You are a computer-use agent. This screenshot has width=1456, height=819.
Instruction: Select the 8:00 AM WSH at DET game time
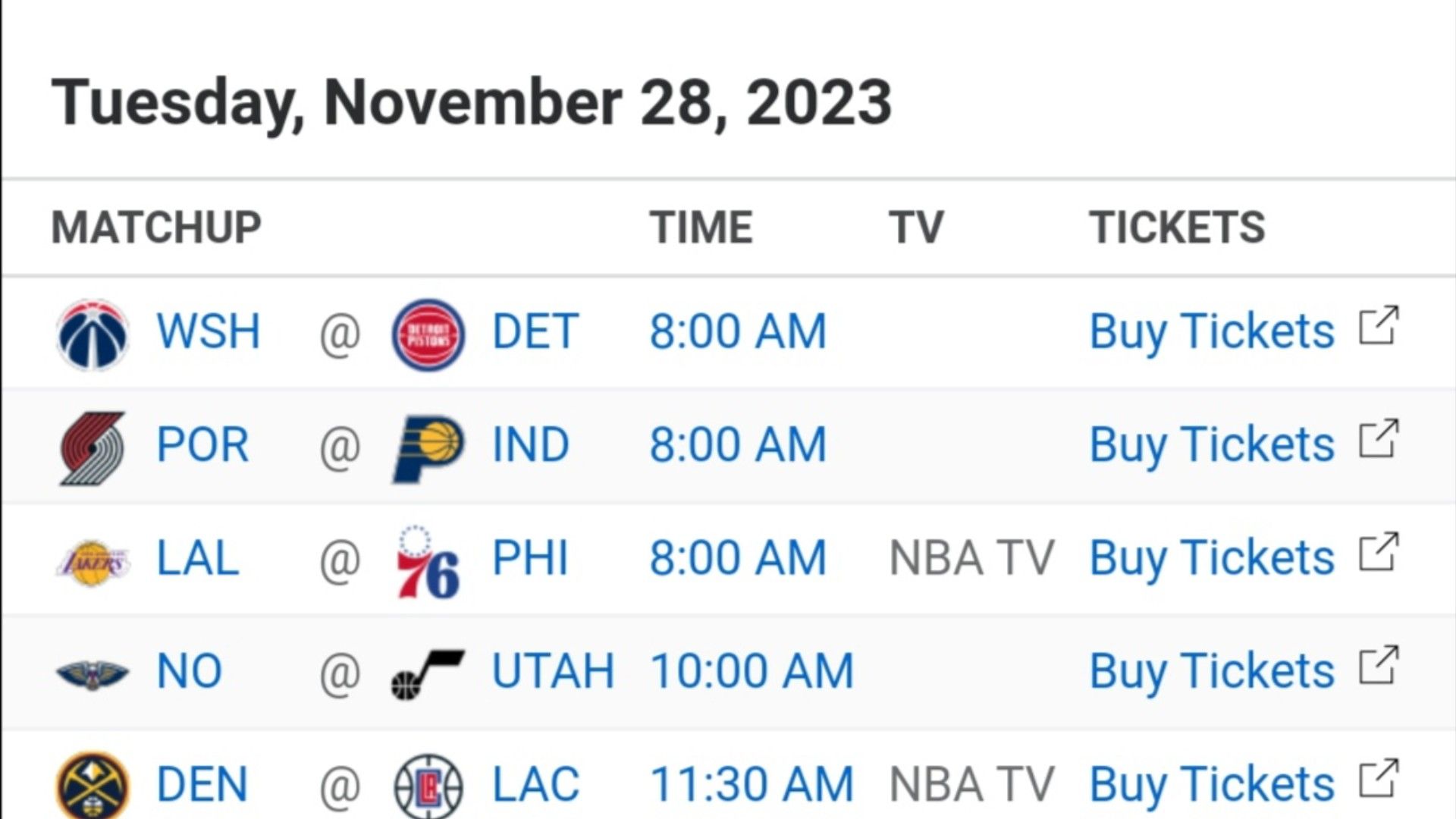[x=737, y=332]
